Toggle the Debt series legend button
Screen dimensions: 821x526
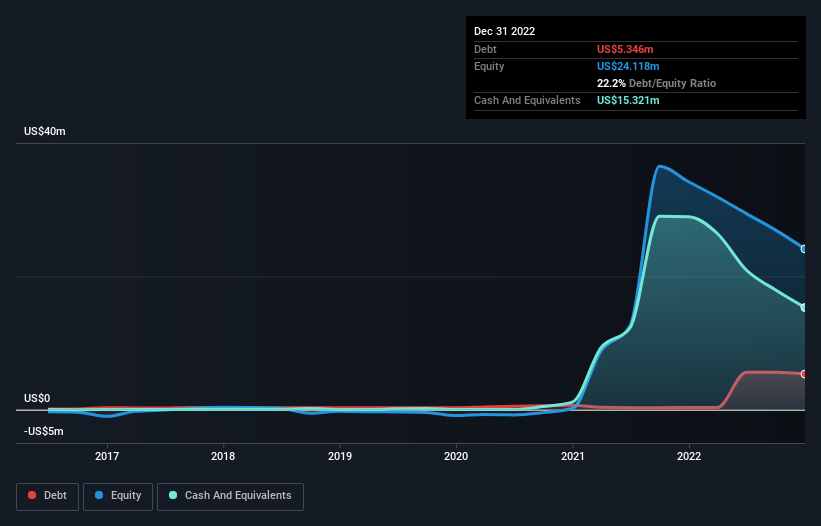pyautogui.click(x=48, y=496)
